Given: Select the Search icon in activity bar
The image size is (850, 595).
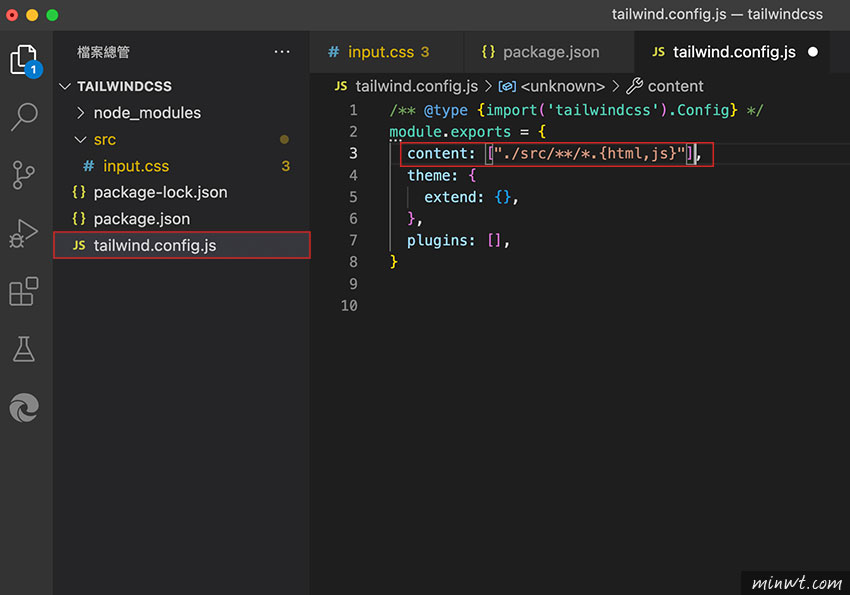Looking at the screenshot, I should point(24,117).
